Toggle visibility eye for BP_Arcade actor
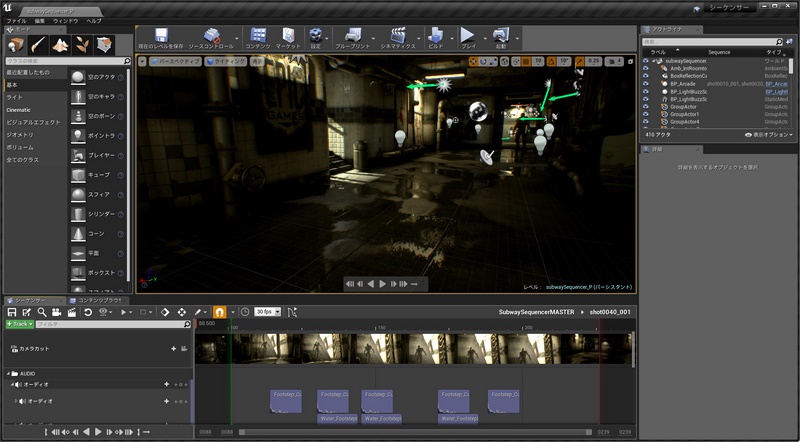Viewport: 800px width, 442px height. point(646,84)
